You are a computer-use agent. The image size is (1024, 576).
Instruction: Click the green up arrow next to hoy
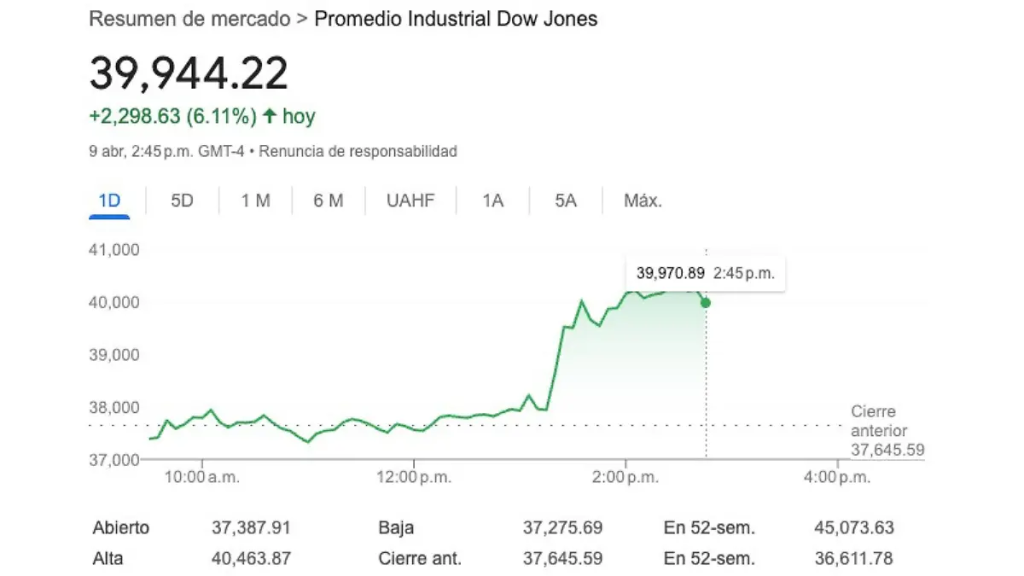[x=269, y=117]
